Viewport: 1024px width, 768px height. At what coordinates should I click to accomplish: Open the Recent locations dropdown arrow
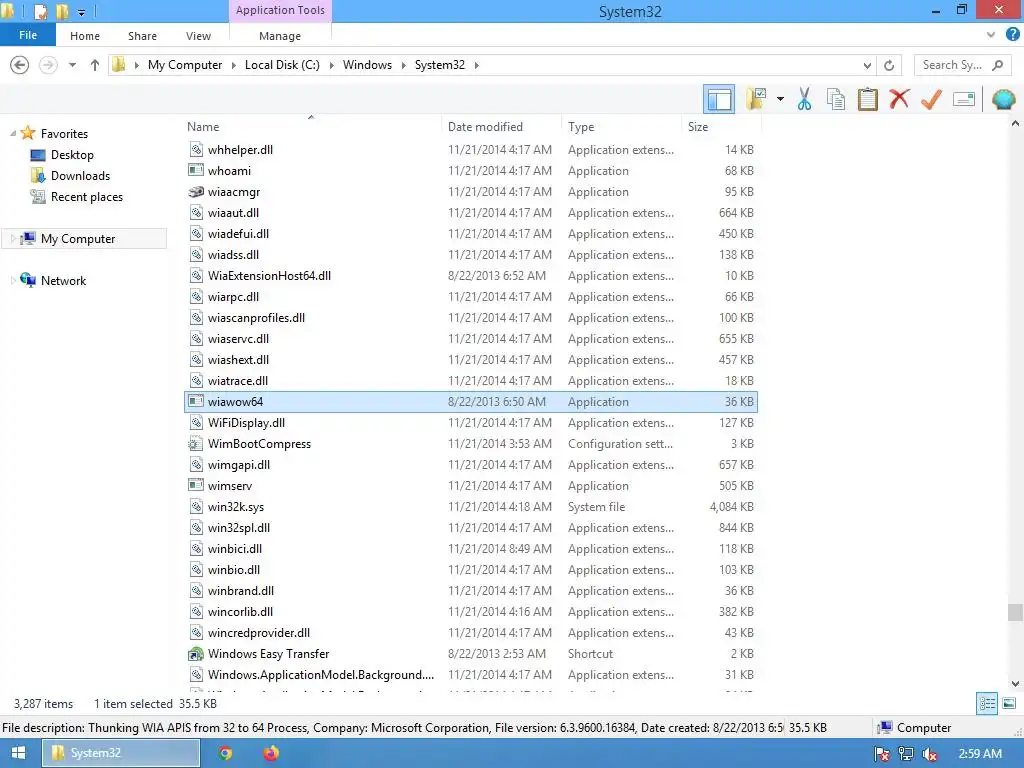(x=72, y=65)
